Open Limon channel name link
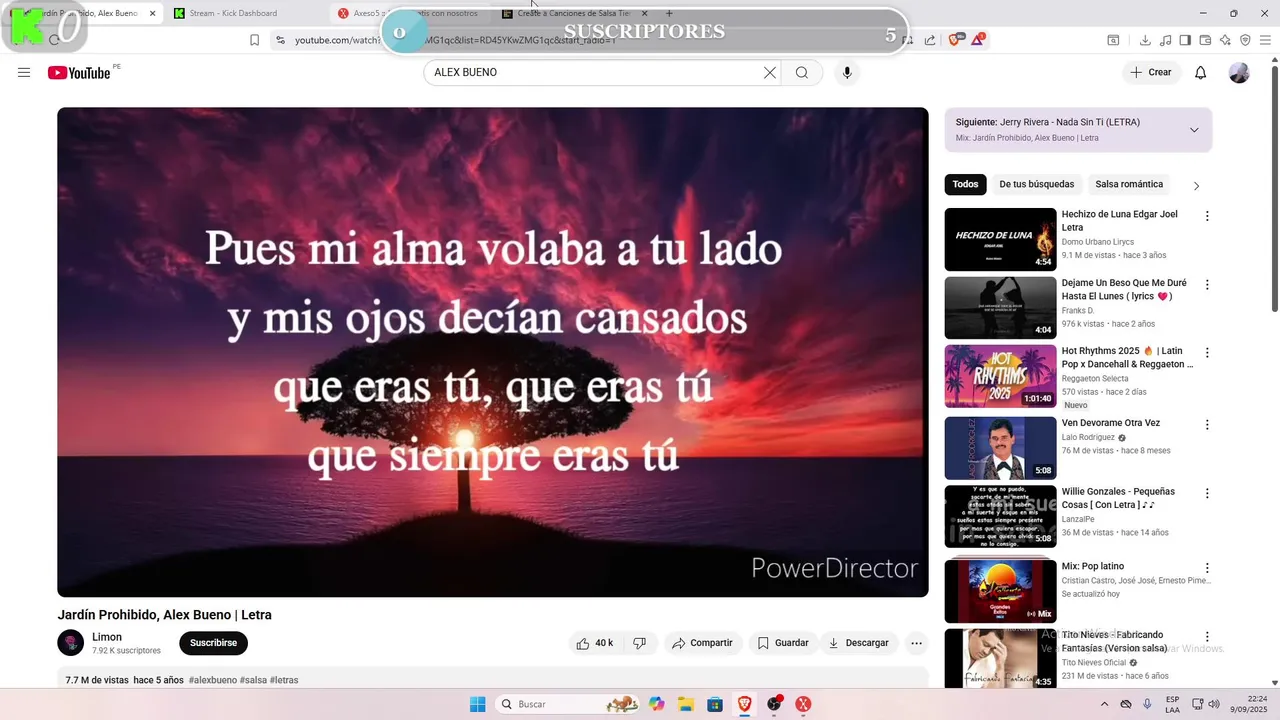The image size is (1280, 720). 107,637
